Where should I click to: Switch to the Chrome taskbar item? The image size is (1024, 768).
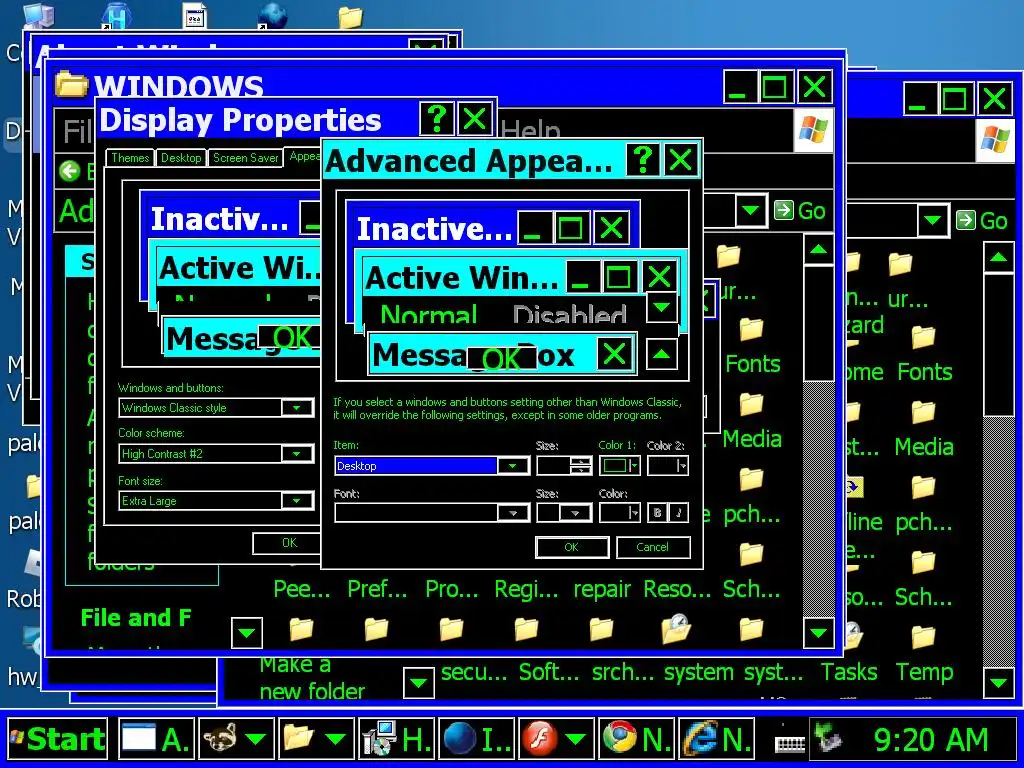[x=637, y=739]
